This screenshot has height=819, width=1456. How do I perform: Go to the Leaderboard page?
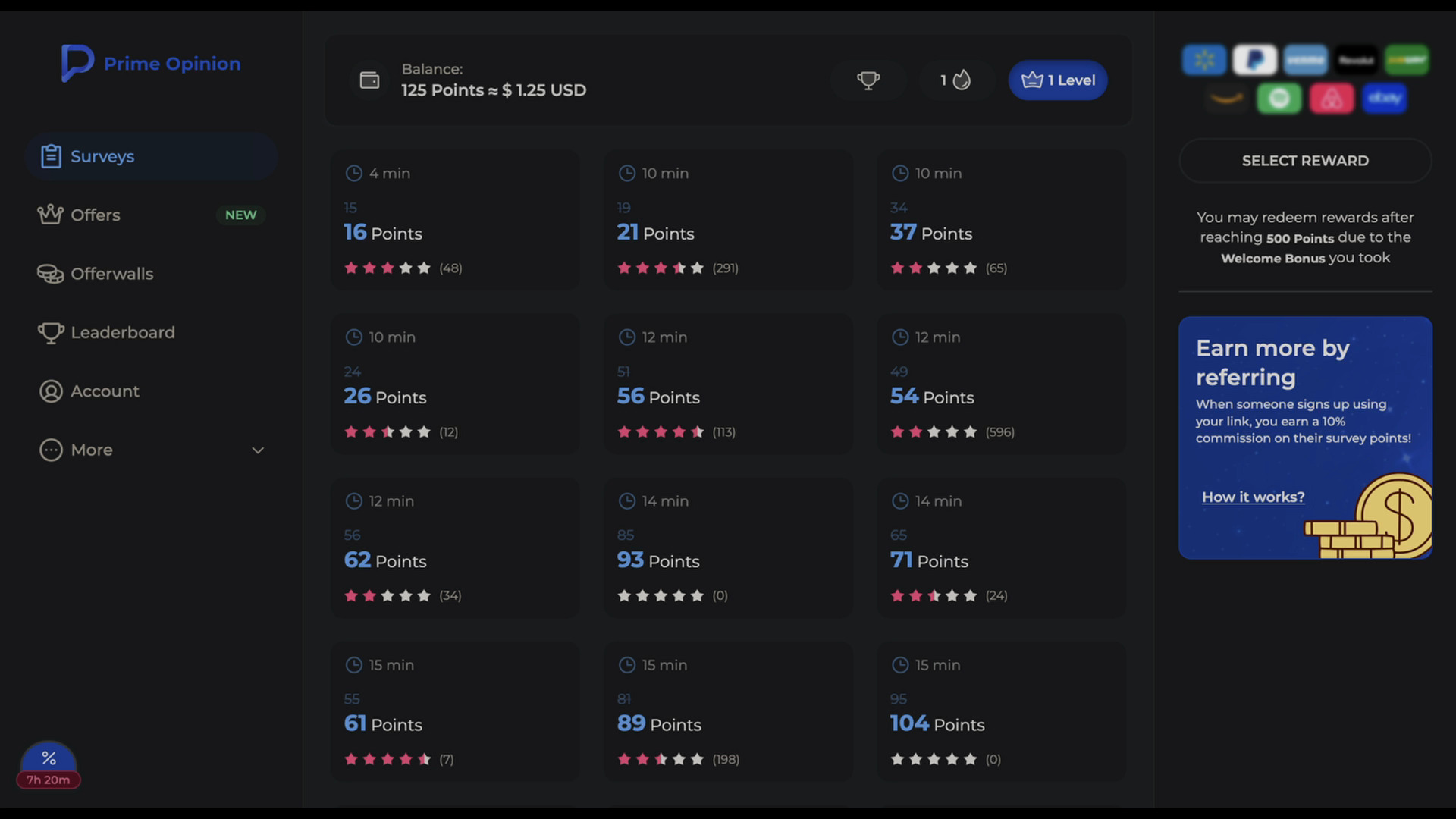122,333
